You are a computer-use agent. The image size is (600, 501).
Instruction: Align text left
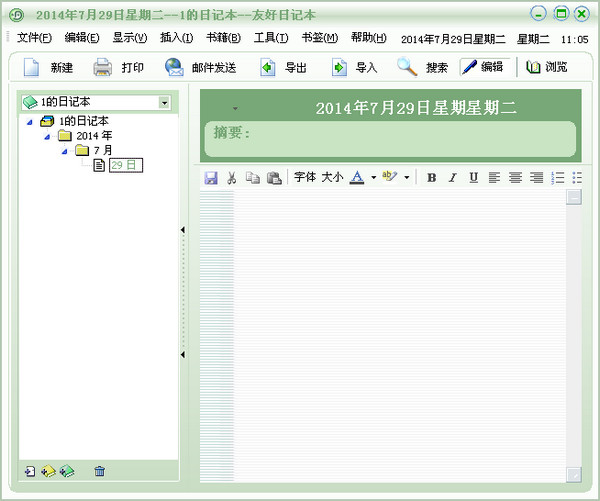tap(494, 178)
